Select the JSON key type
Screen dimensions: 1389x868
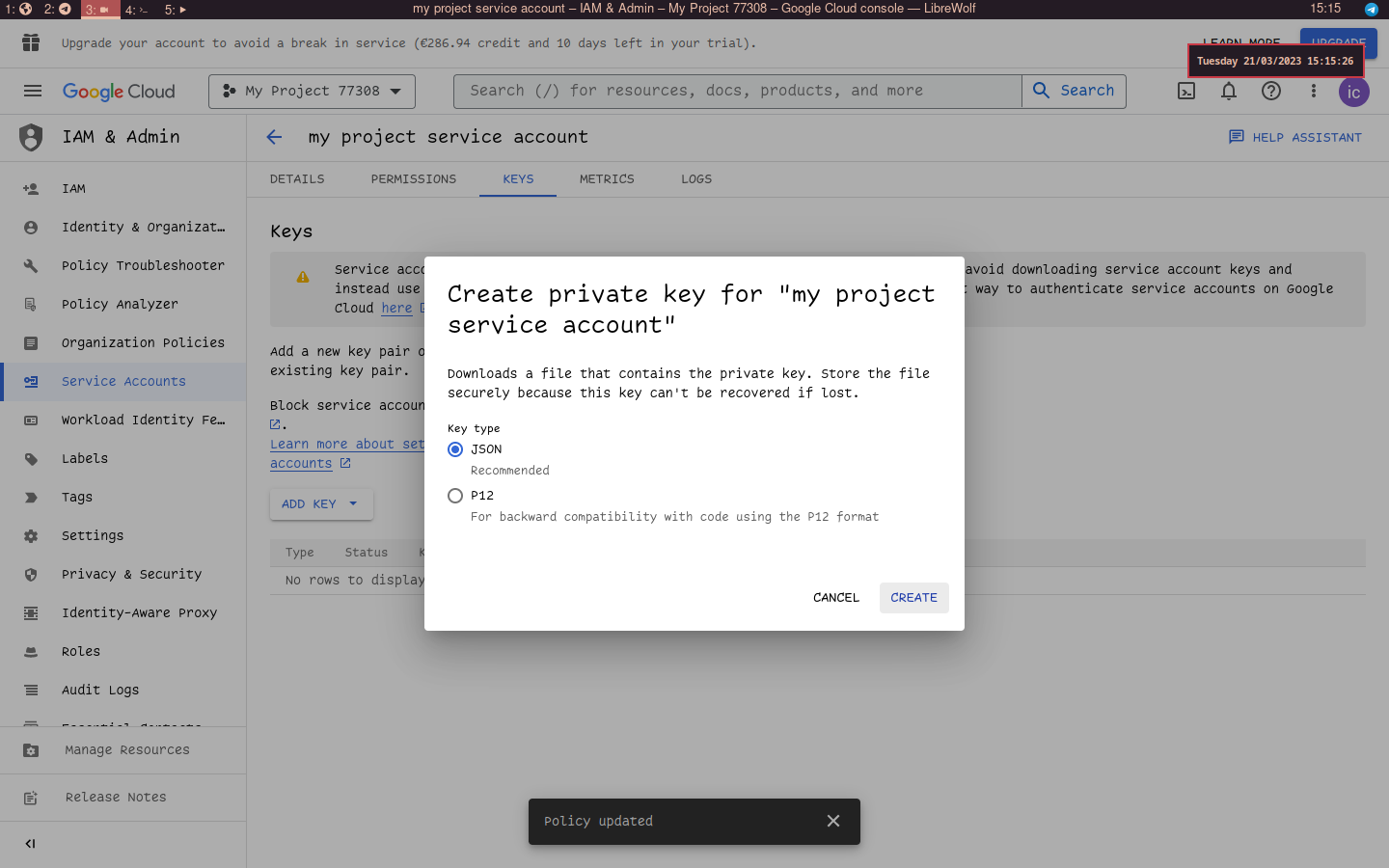(x=455, y=449)
